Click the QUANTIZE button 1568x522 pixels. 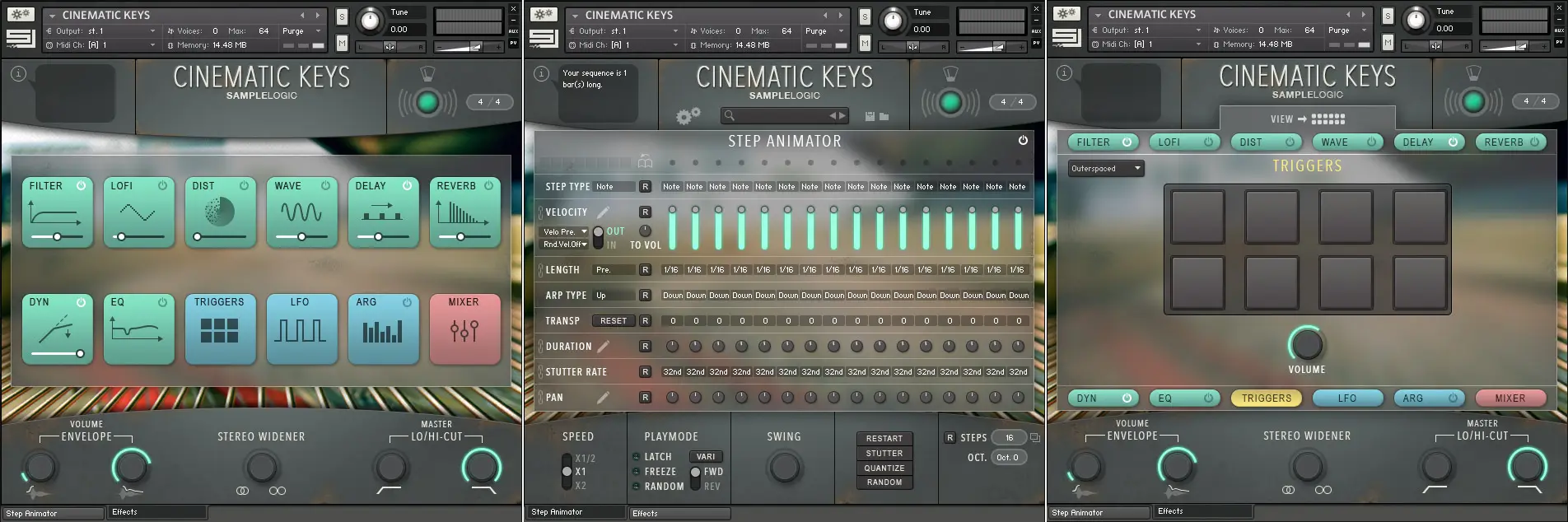[x=884, y=468]
